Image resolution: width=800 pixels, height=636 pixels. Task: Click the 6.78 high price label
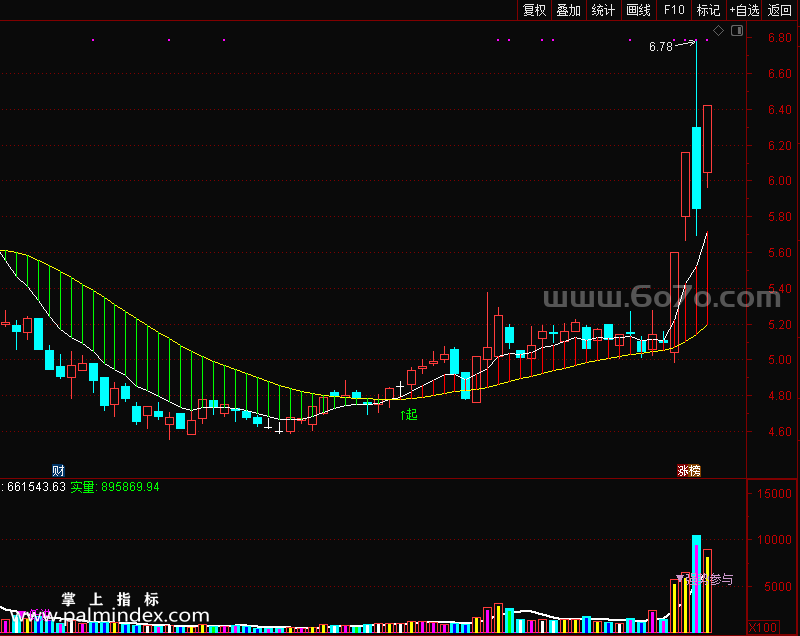(x=661, y=47)
